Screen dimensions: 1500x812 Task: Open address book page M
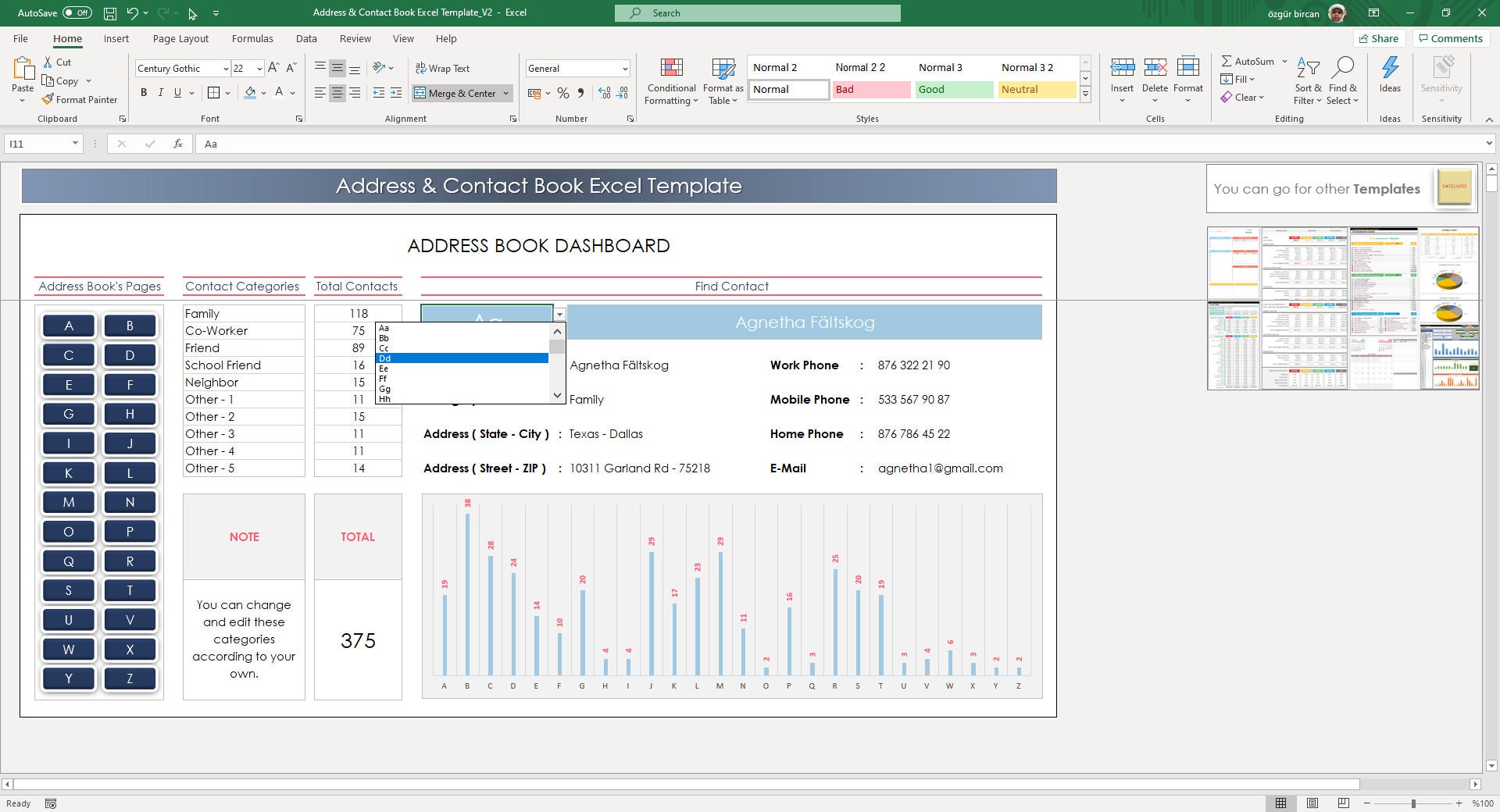[69, 502]
